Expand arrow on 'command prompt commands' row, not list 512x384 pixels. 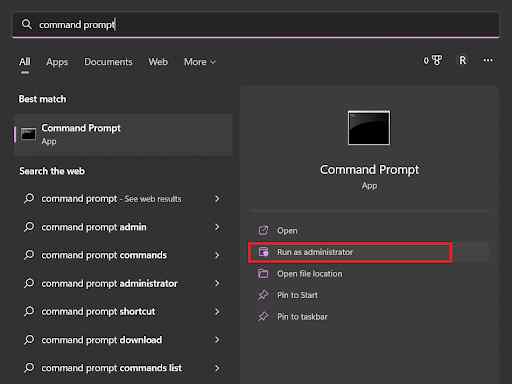(217, 255)
